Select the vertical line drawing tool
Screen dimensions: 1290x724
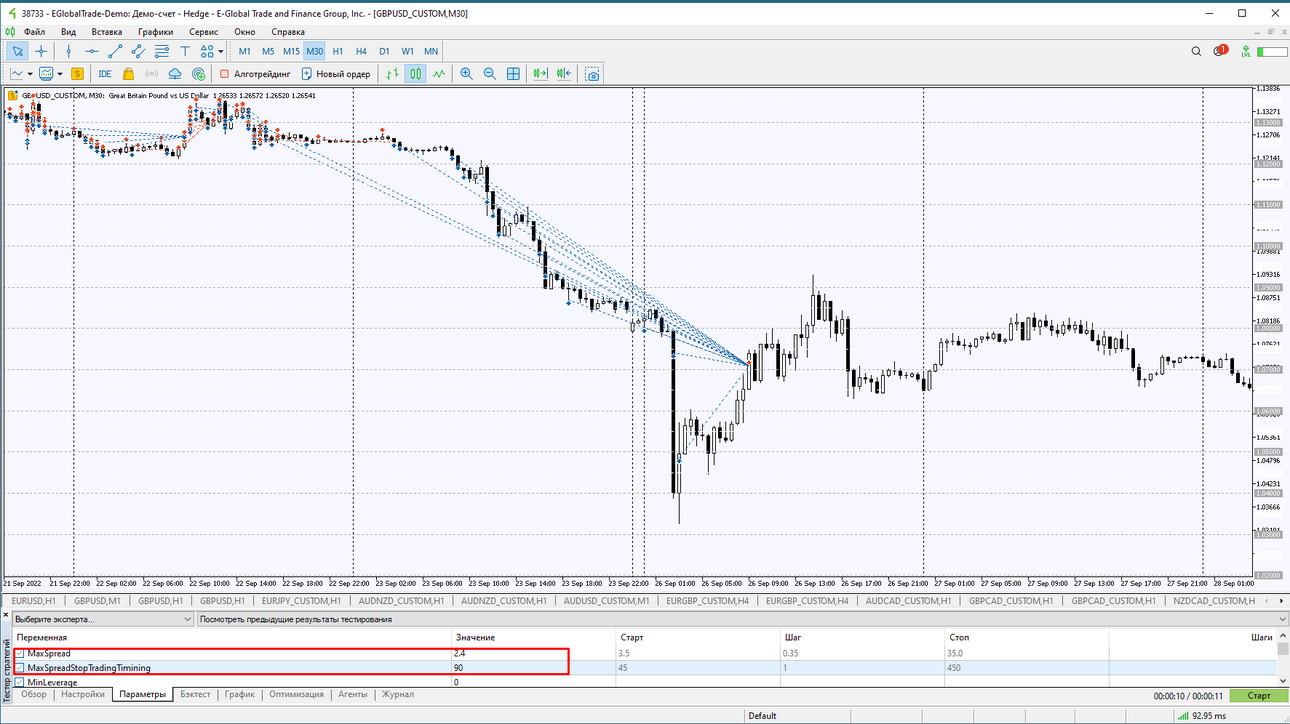click(x=68, y=51)
